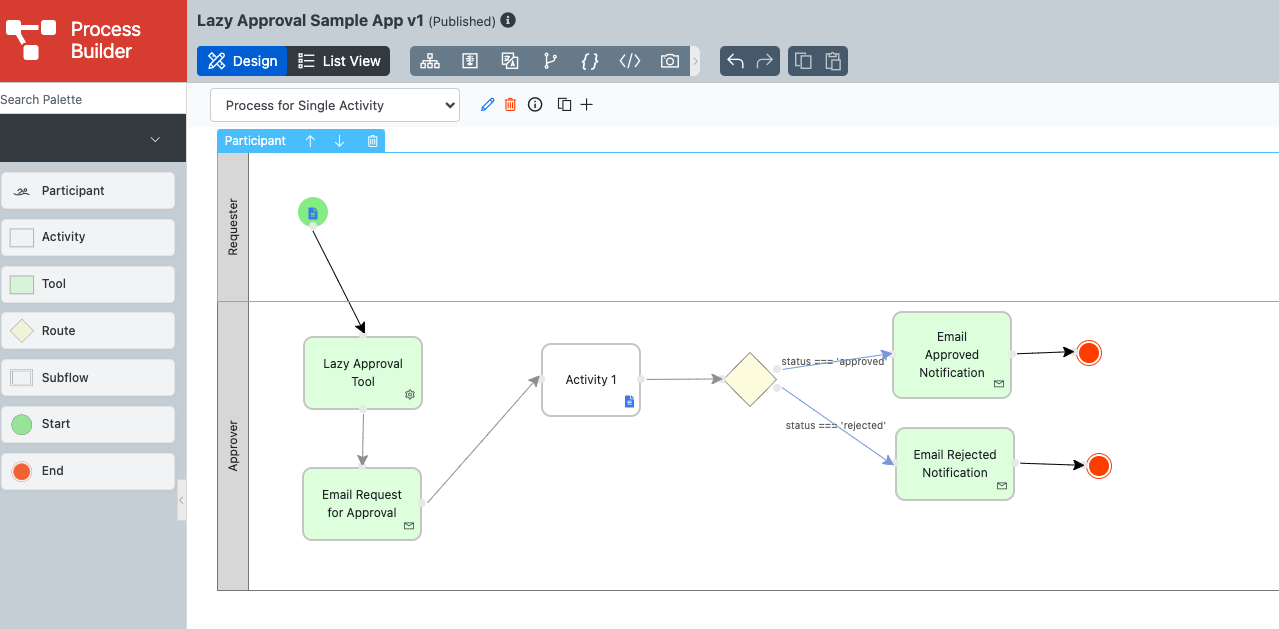Screen dimensions: 1279x629
Task: Click the branch icon in toolbar
Action: click(x=550, y=61)
